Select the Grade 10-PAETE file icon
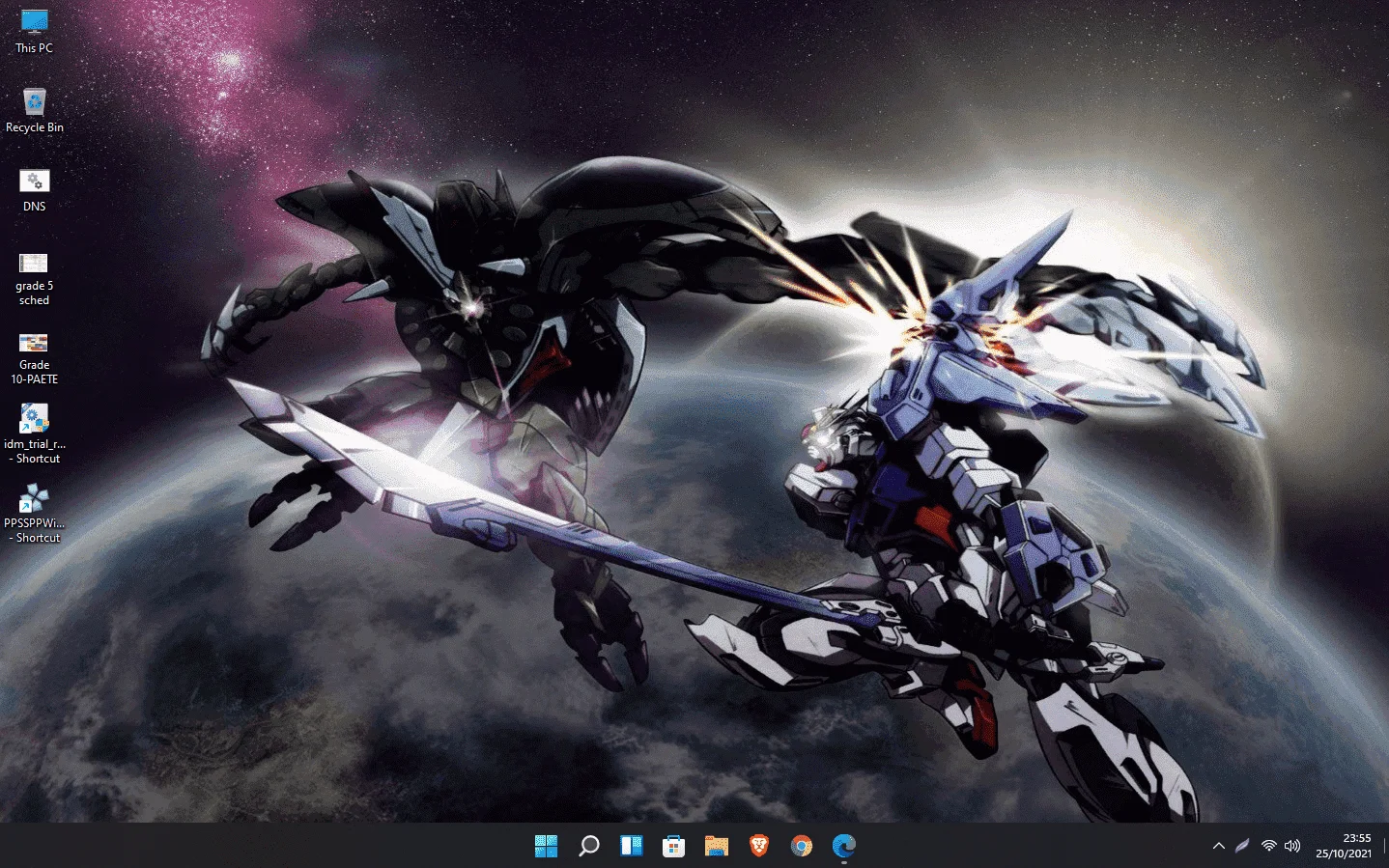Image resolution: width=1389 pixels, height=868 pixels. pos(34,357)
